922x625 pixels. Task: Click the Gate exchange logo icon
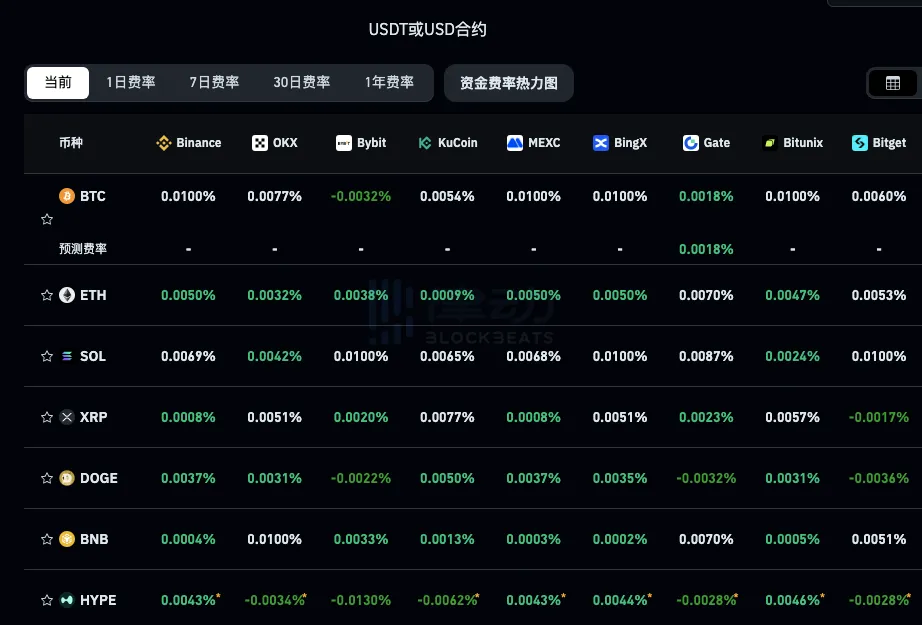point(690,143)
